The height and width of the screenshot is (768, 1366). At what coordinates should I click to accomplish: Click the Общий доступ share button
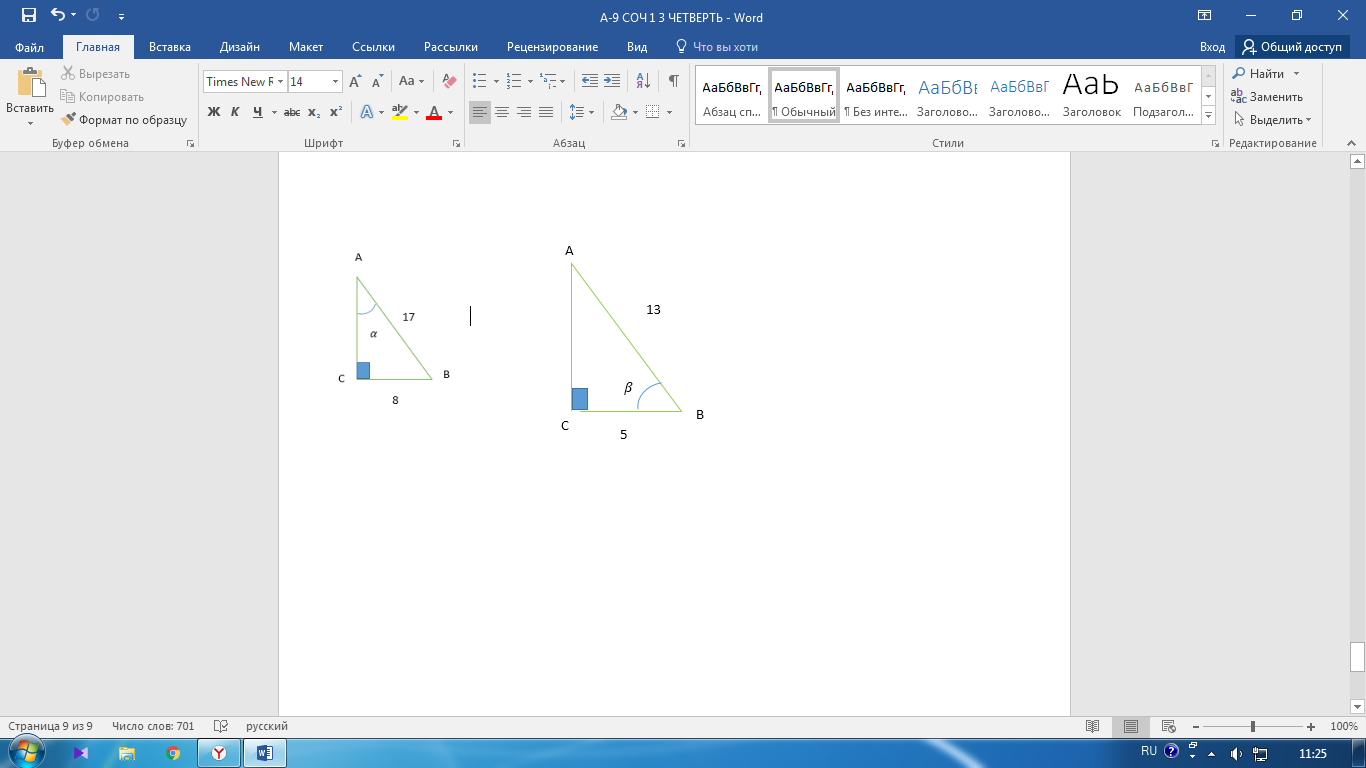click(x=1292, y=47)
